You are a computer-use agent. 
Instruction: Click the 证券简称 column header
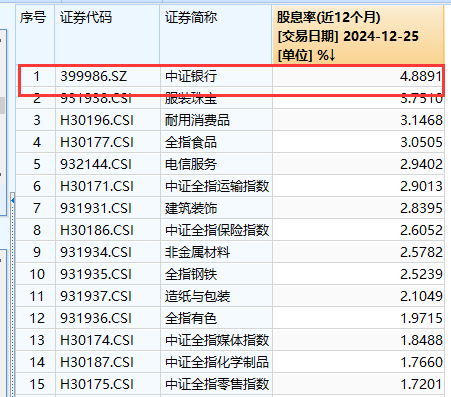[216, 35]
